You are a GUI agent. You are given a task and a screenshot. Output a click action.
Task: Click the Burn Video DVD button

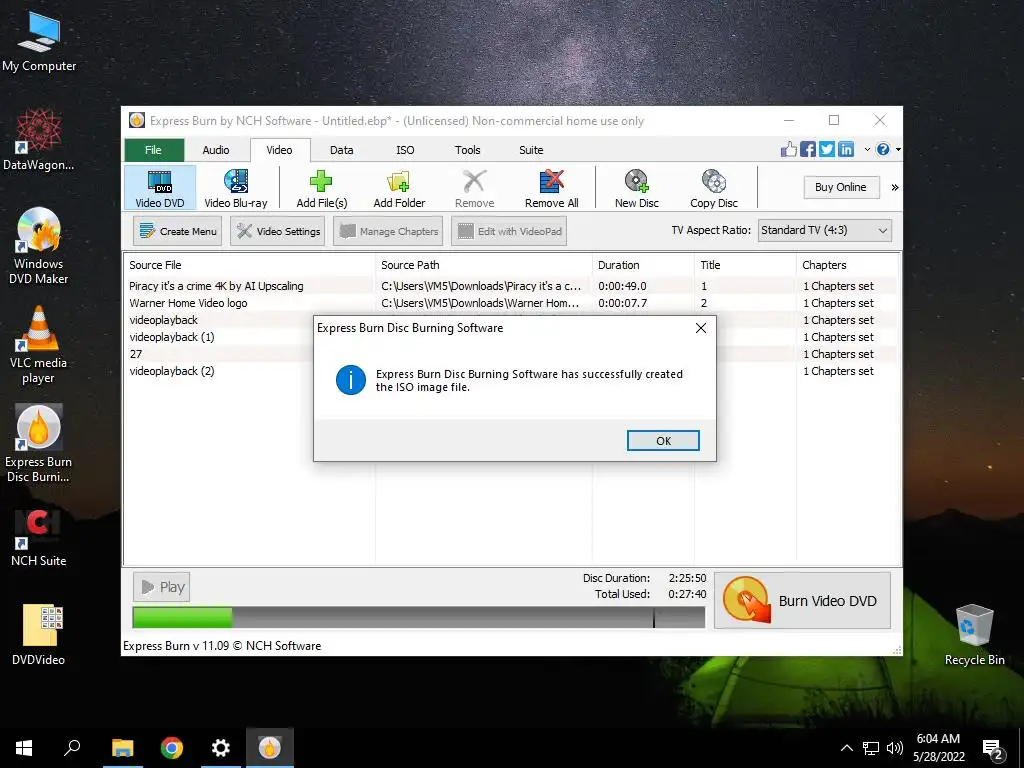pyautogui.click(x=803, y=601)
